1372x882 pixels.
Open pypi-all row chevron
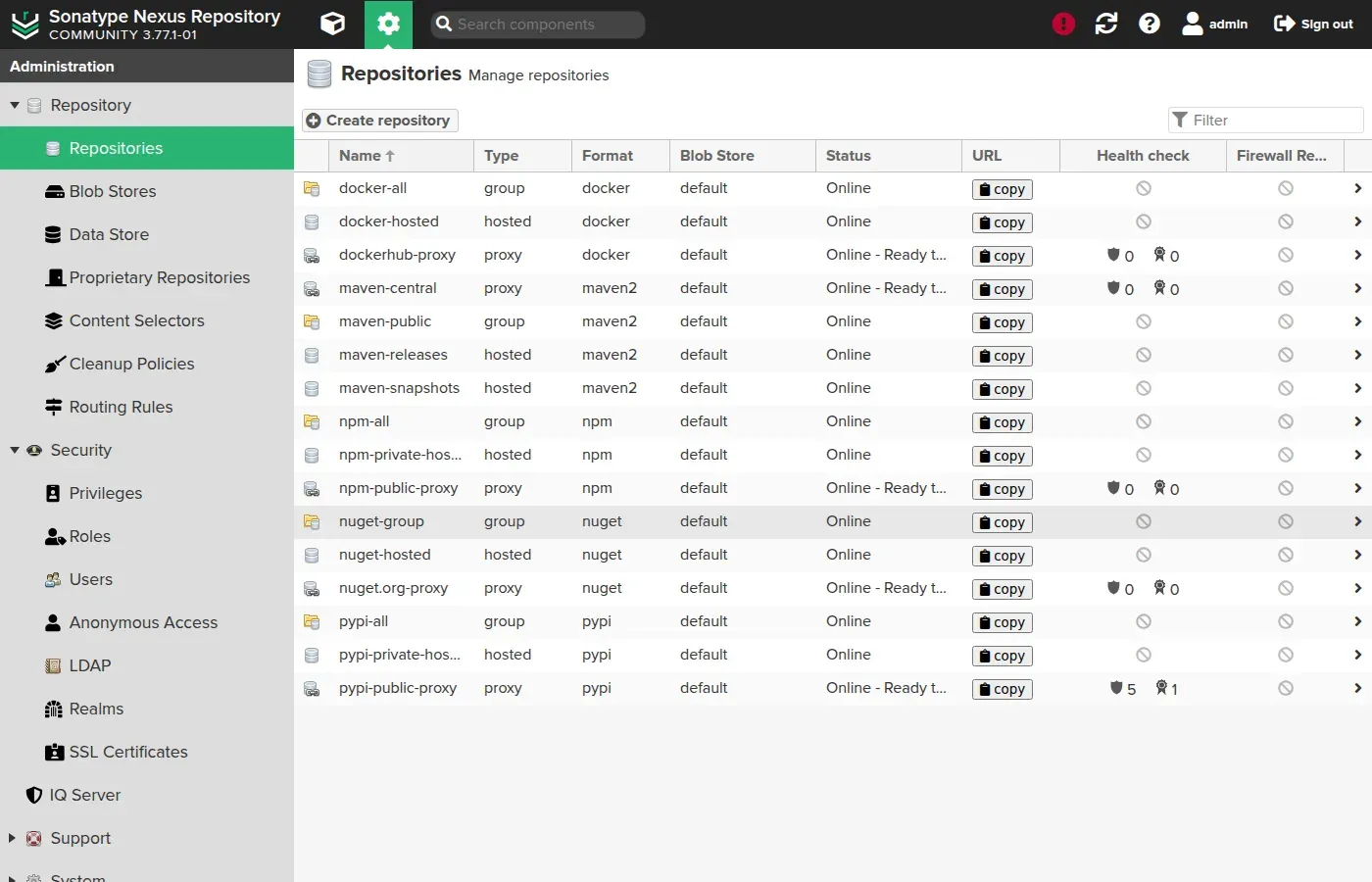point(1357,621)
